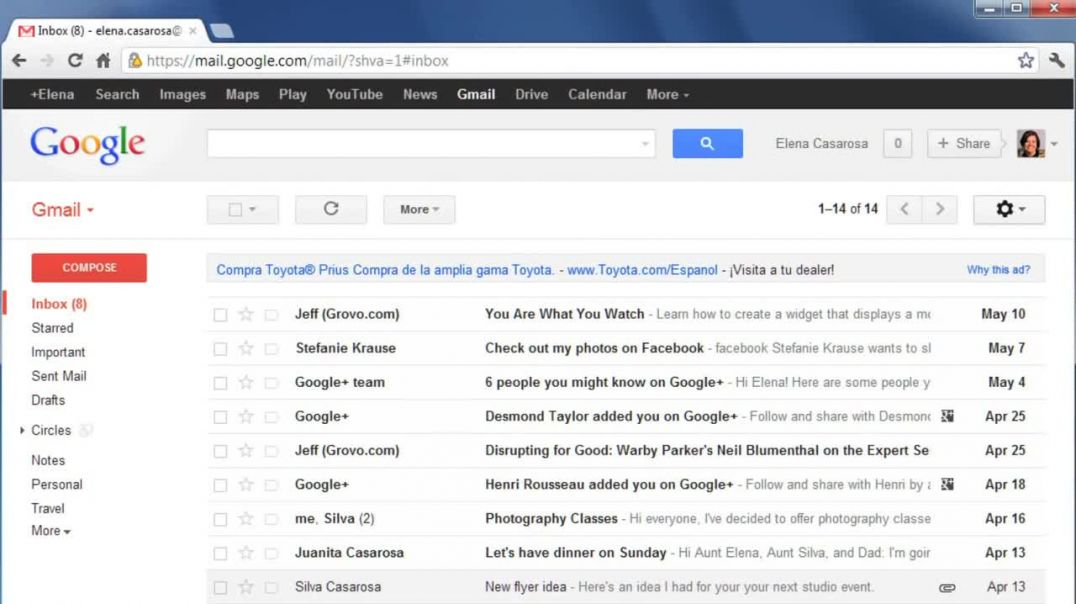Click the browser forward arrow

tap(47, 60)
